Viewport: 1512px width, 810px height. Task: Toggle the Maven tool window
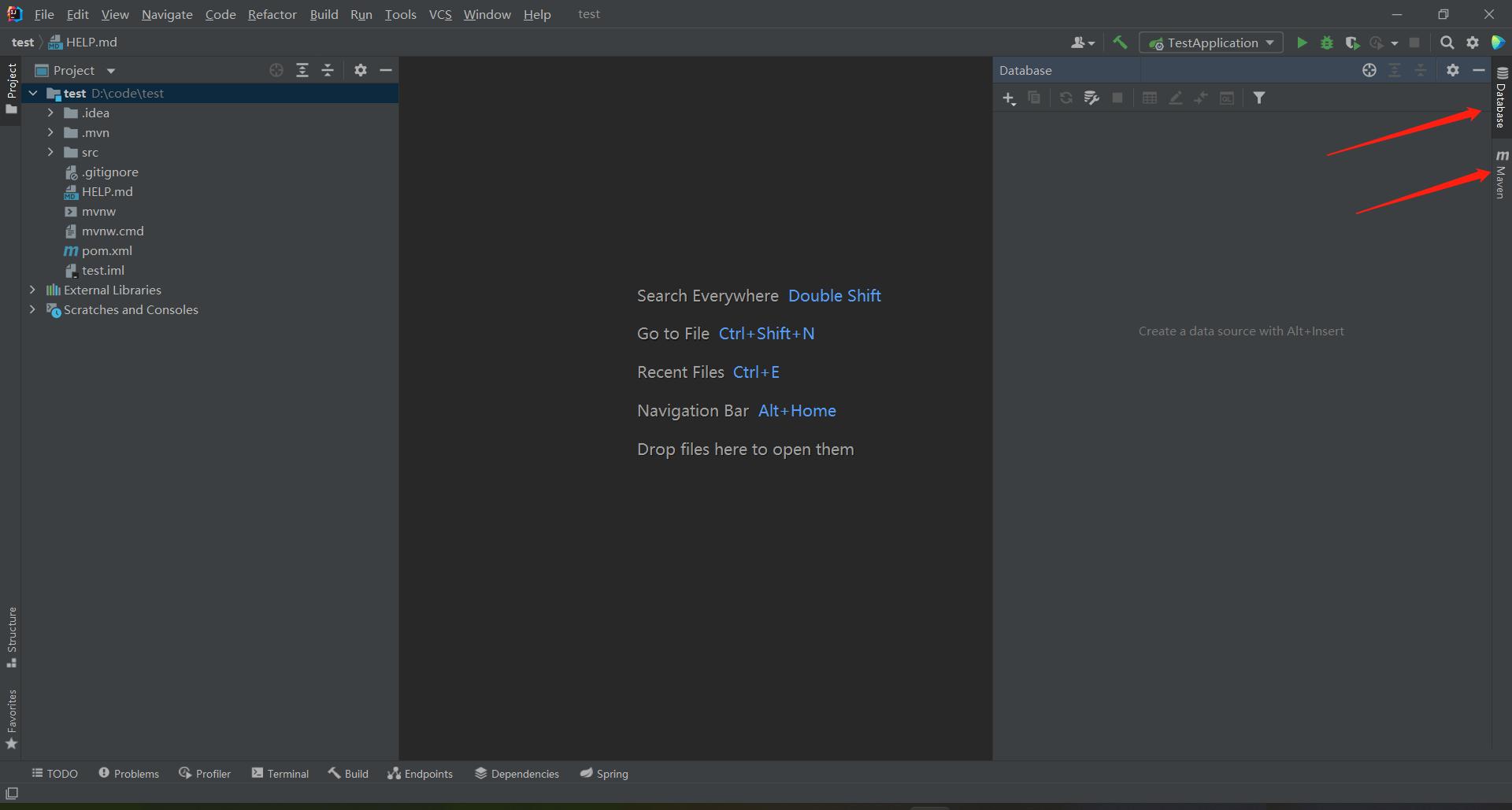coord(1501,175)
